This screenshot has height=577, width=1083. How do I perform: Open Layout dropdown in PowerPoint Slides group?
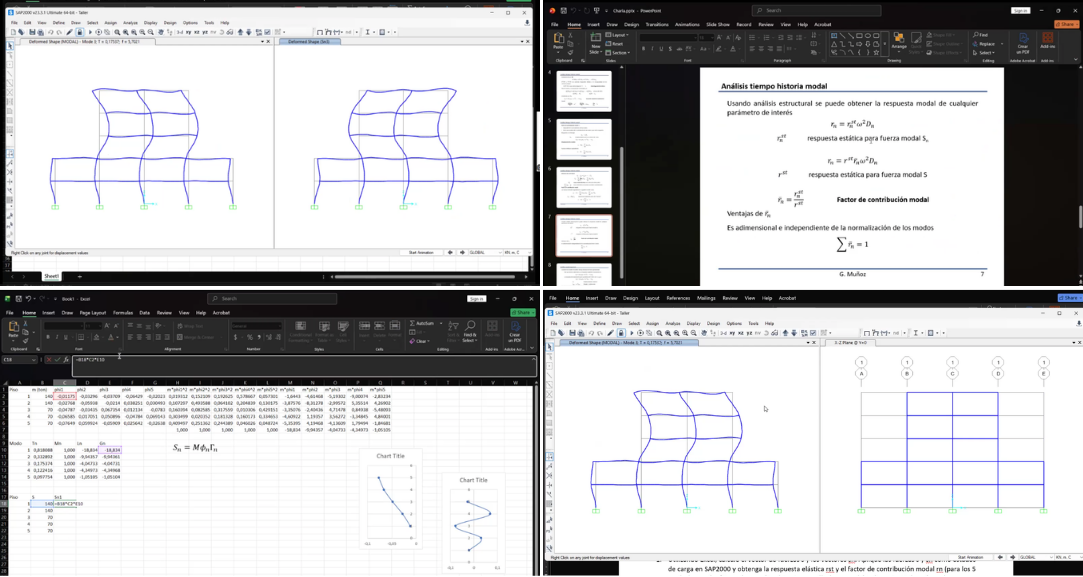[618, 35]
